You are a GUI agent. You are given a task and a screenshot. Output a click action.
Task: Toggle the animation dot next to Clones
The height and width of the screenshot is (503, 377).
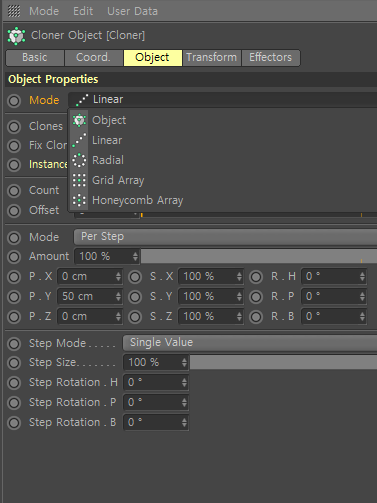(x=14, y=127)
